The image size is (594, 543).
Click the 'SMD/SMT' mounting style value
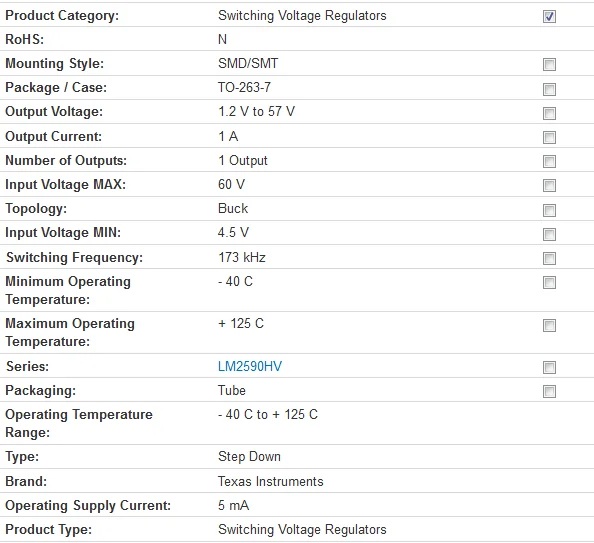(x=248, y=63)
